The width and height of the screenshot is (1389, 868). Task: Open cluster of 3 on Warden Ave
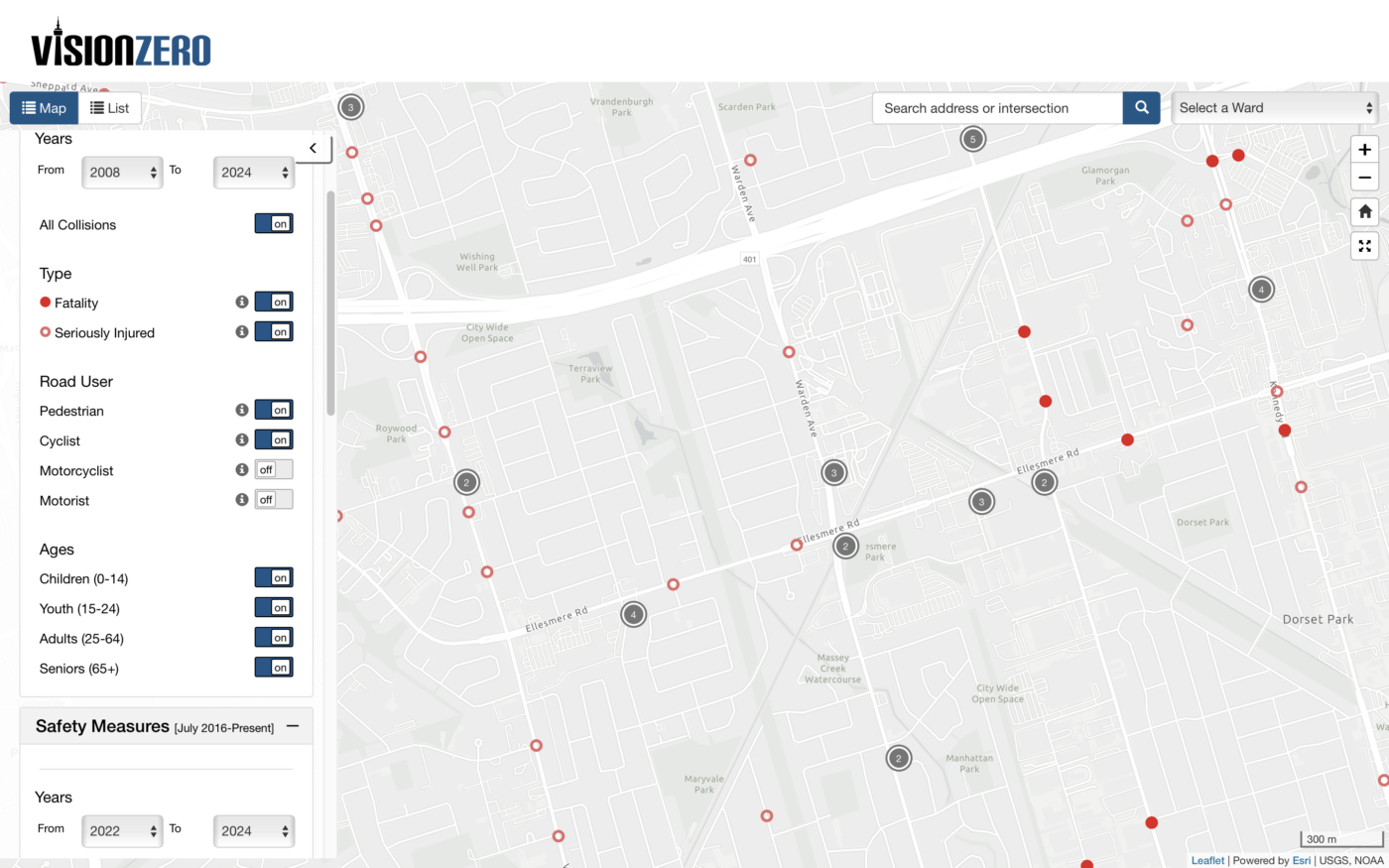pyautogui.click(x=834, y=472)
